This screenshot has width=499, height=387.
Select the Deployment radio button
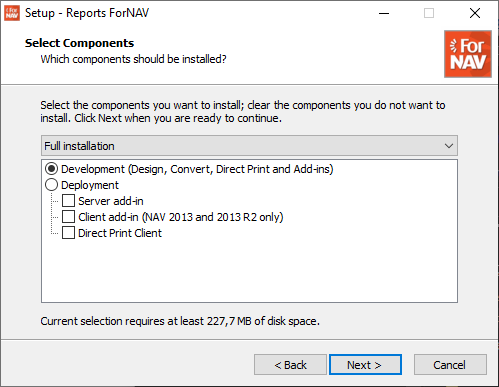tap(51, 185)
